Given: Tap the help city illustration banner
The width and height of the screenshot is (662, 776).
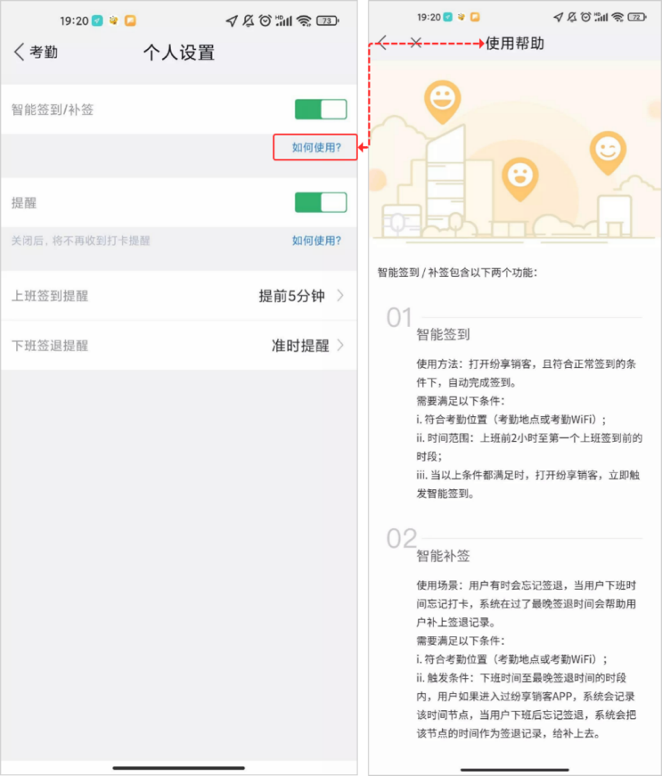Looking at the screenshot, I should (515, 153).
